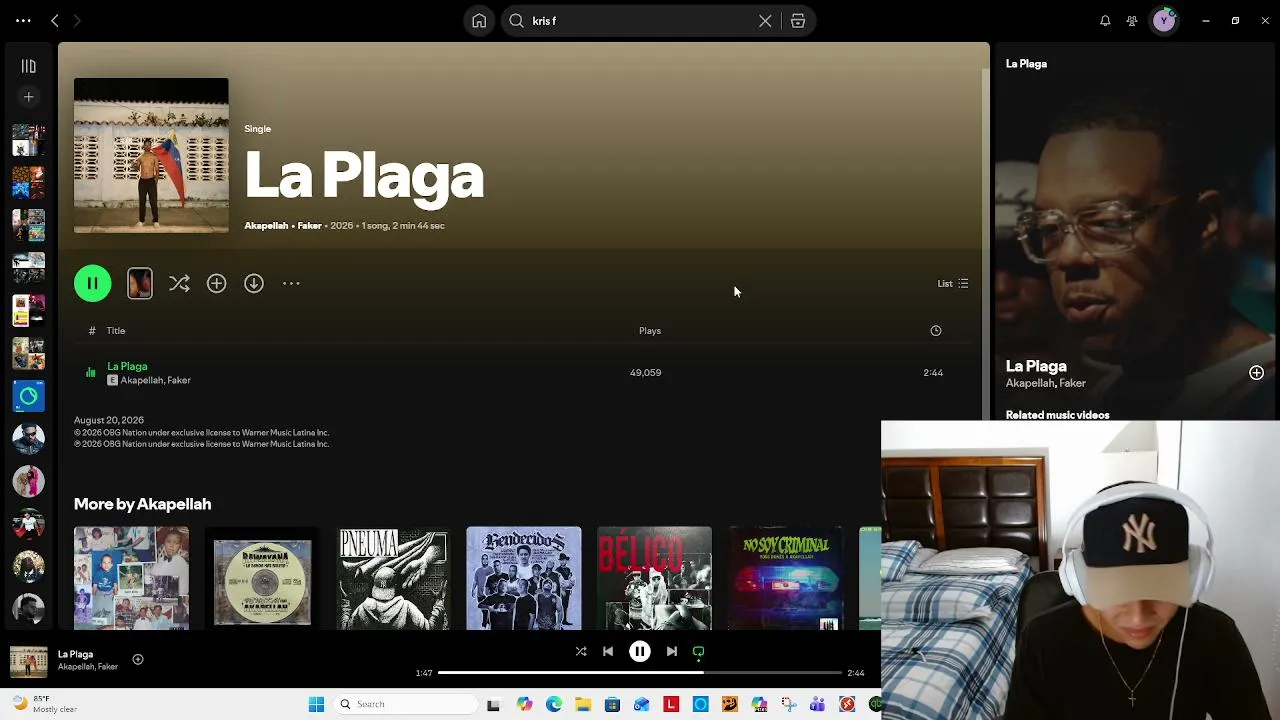1280x720 pixels.
Task: Toggle the video preview thumbnail button
Action: pyautogui.click(x=140, y=283)
